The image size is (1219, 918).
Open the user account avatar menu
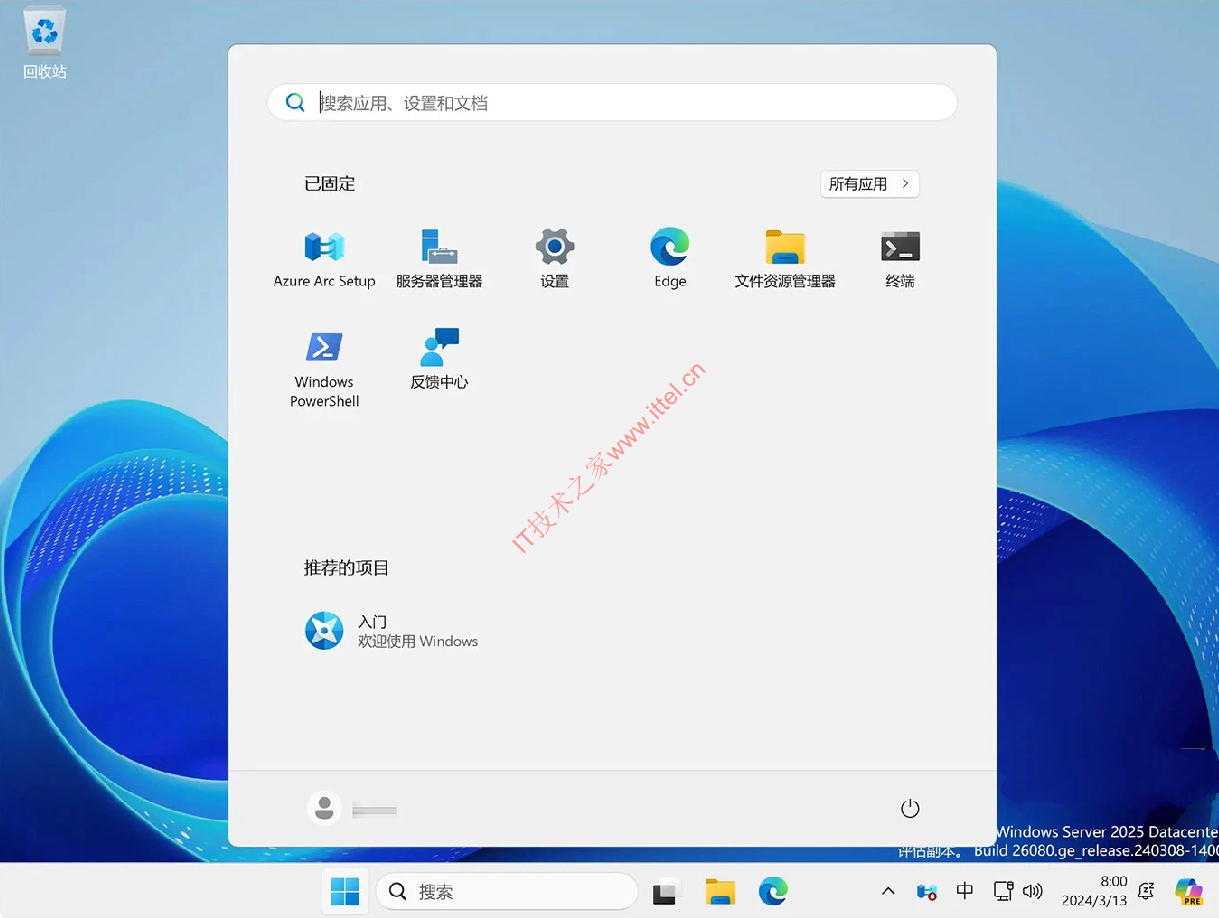324,809
